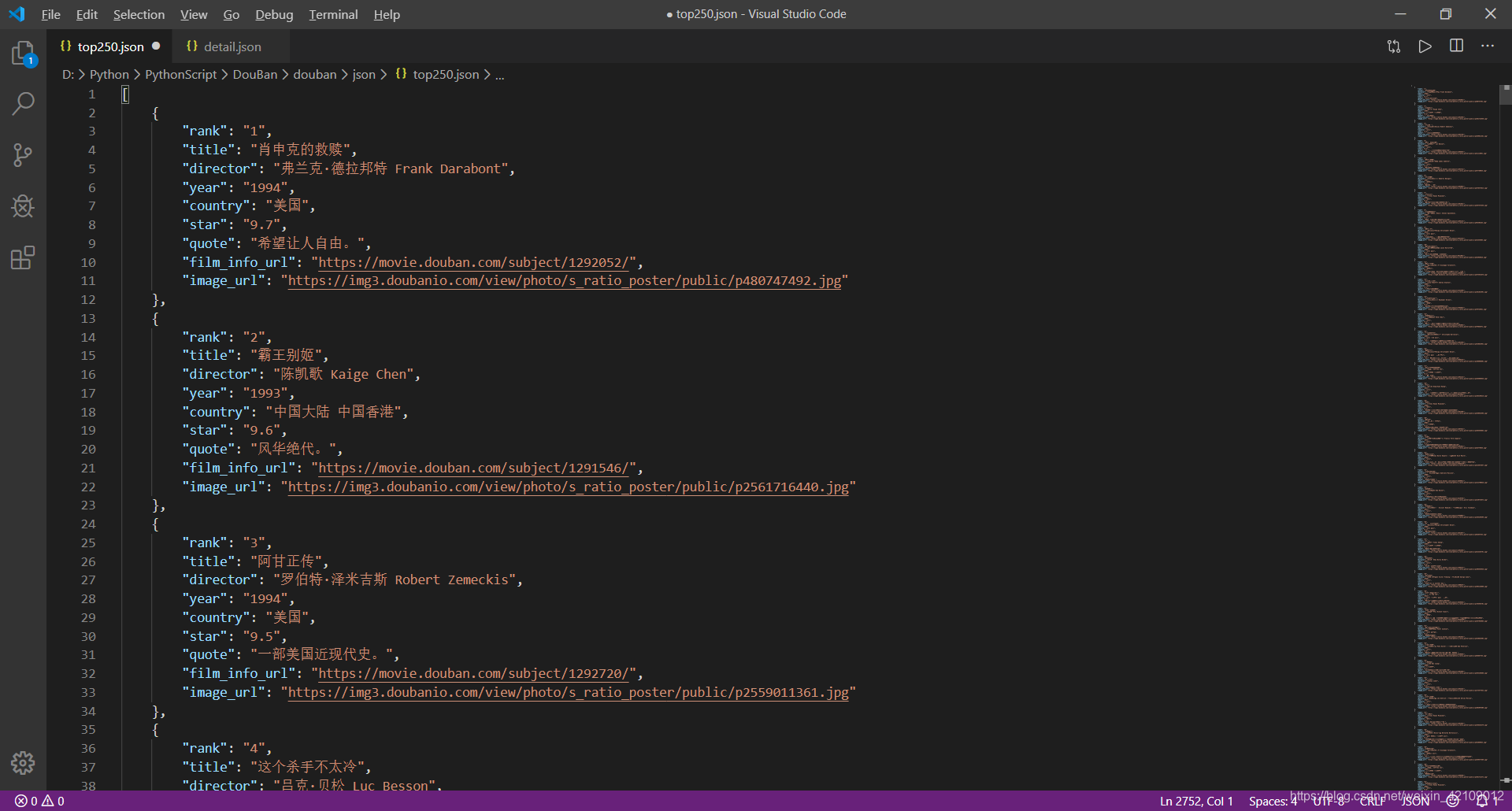
Task: Click country value 中国大陆 中国香港
Action: pyautogui.click(x=333, y=412)
